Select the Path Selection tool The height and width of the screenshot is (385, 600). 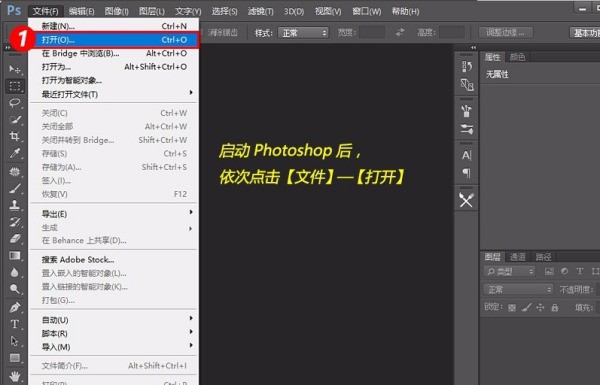point(15,341)
